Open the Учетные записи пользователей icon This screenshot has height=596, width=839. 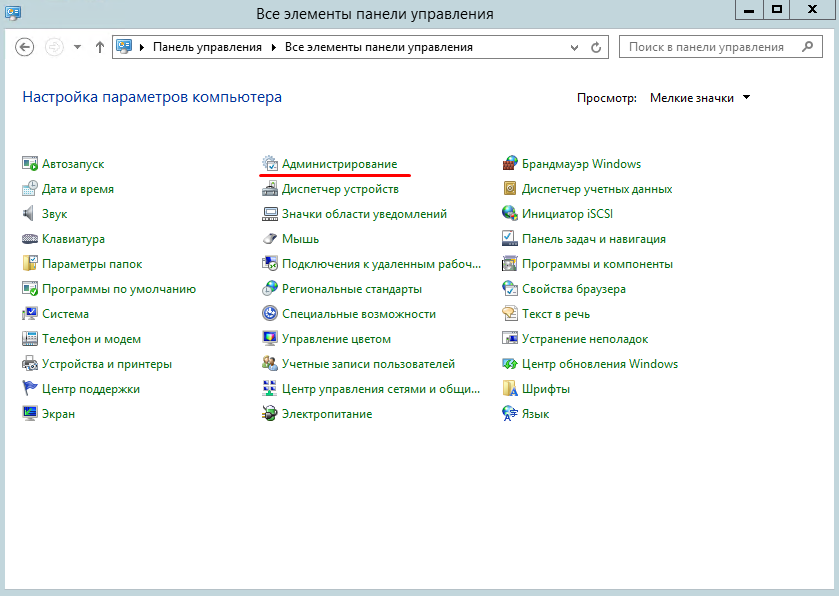[270, 364]
